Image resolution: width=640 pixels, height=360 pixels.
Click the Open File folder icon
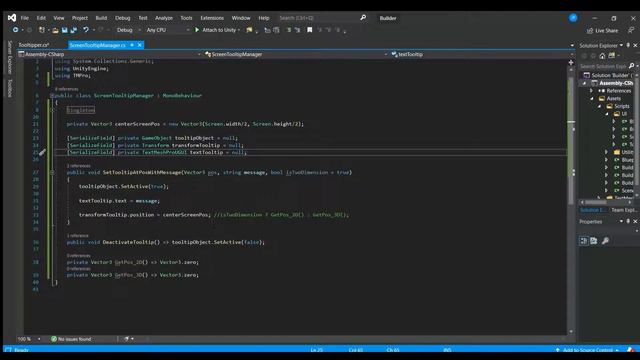(55, 30)
